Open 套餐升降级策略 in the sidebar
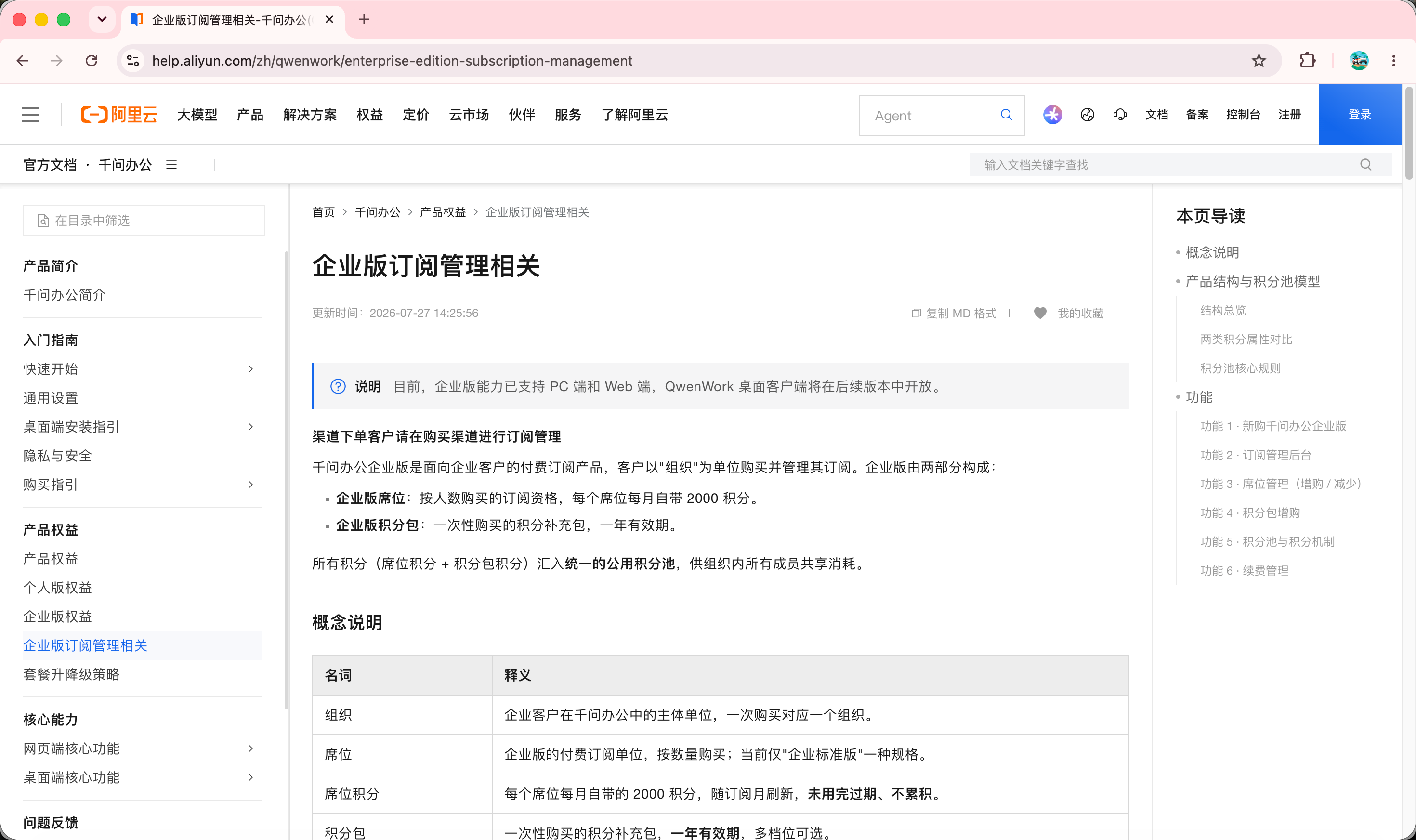Screen dimensions: 1416x840 coord(71,674)
